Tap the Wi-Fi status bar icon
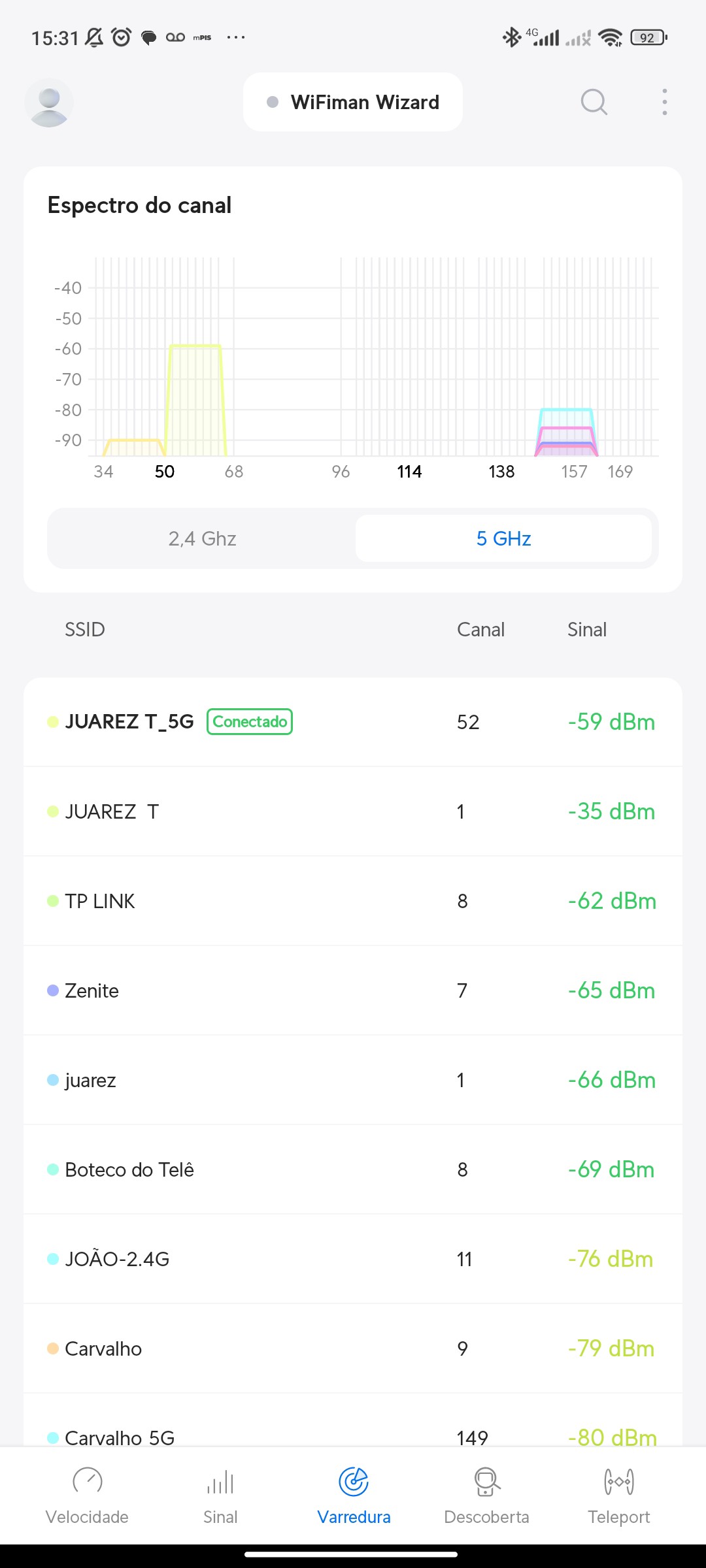The width and height of the screenshot is (706, 1568). [611, 38]
